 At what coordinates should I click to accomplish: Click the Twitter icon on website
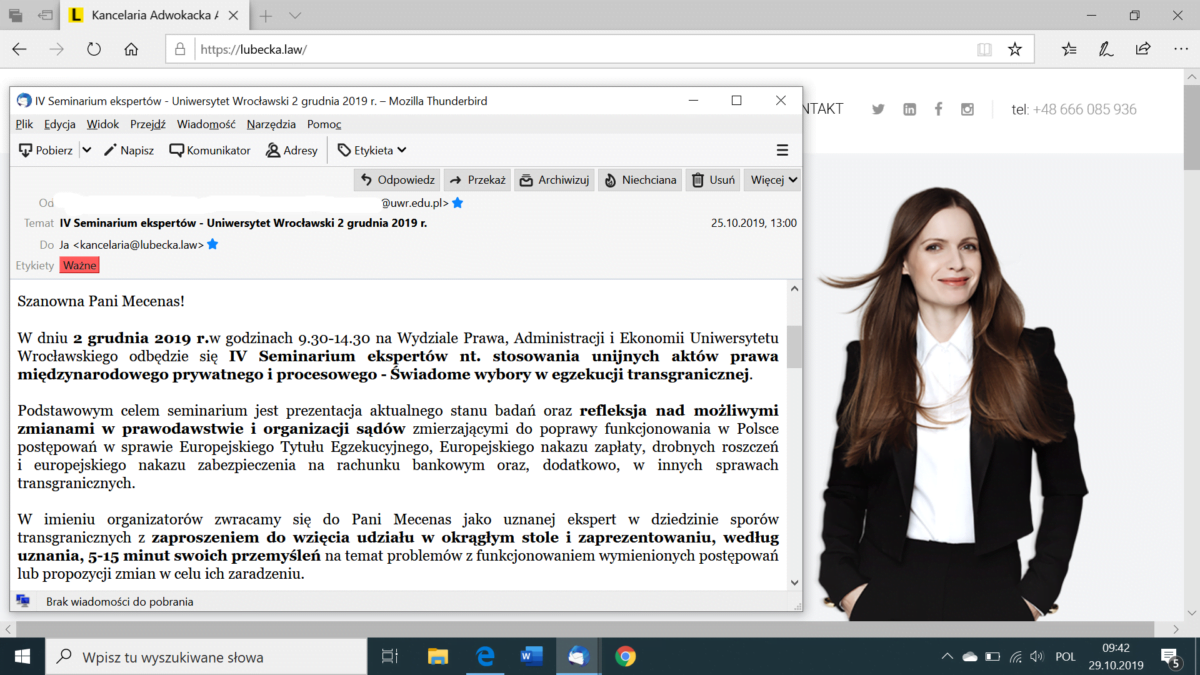click(x=878, y=109)
